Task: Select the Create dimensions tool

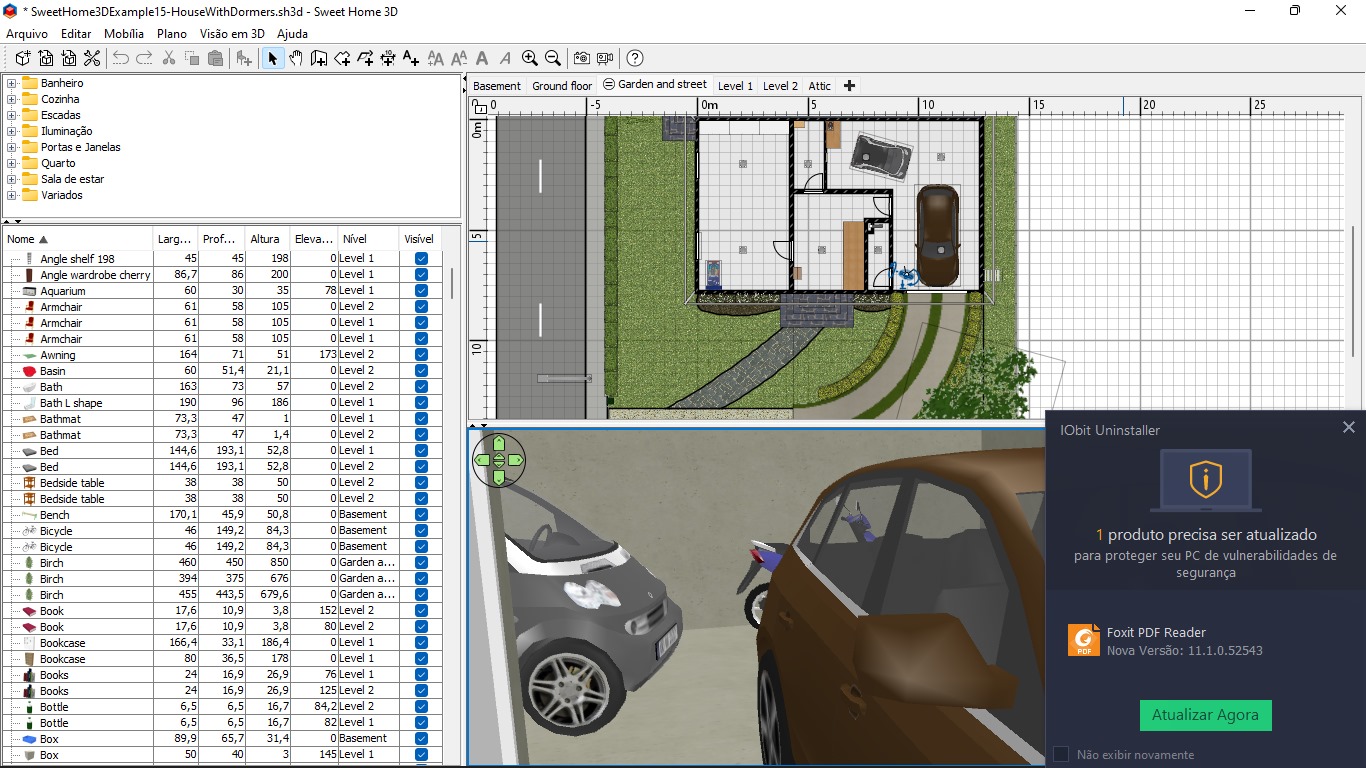Action: click(388, 59)
